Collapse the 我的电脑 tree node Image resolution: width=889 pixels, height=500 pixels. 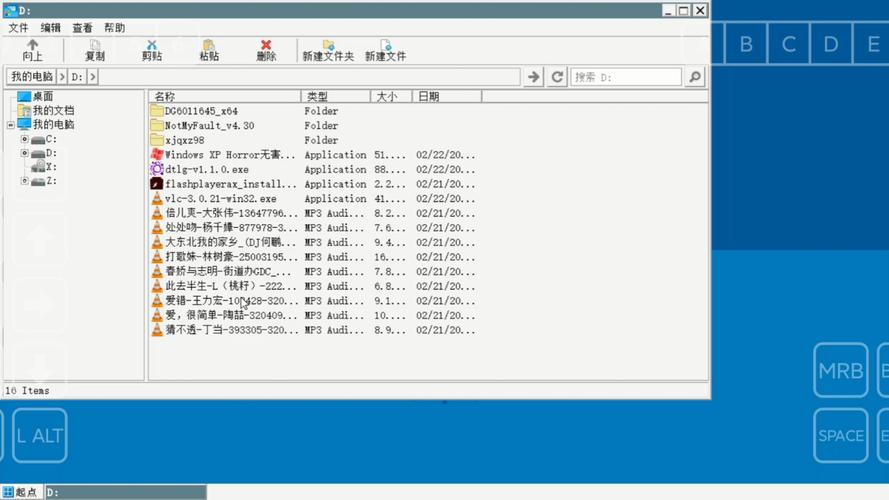[x=11, y=125]
